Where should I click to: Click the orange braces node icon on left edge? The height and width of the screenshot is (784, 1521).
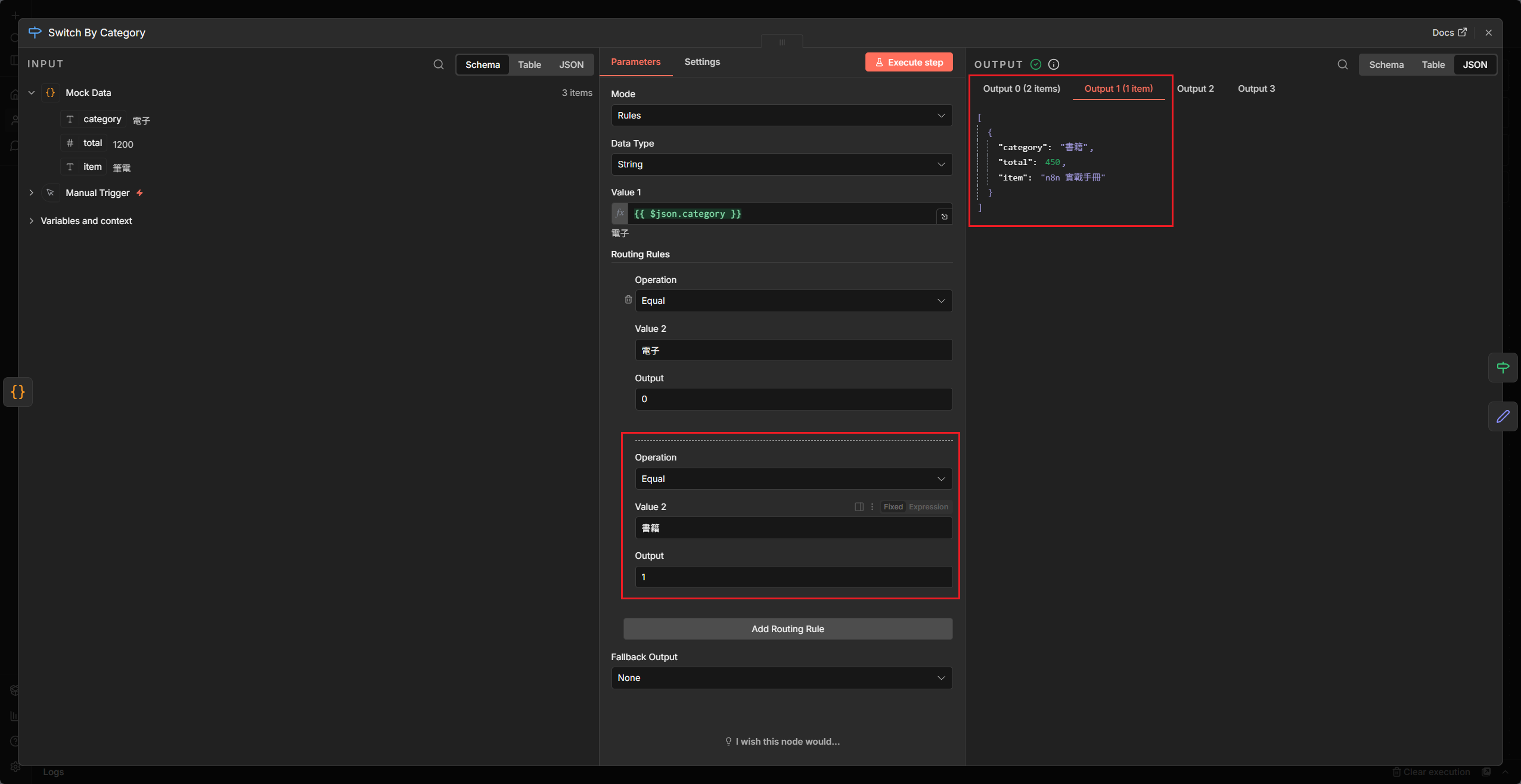point(18,392)
